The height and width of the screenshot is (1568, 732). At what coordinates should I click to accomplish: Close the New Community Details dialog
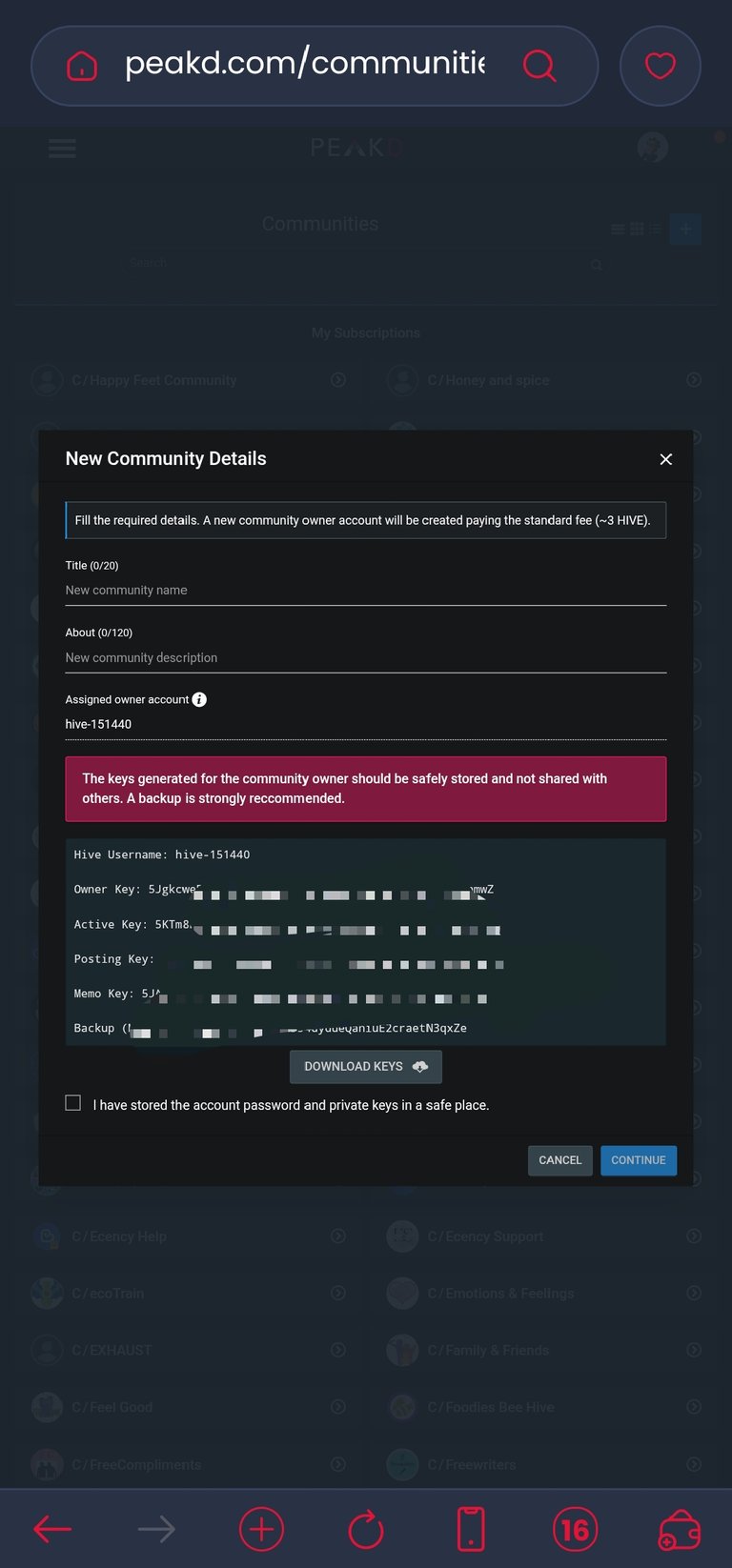pos(666,459)
